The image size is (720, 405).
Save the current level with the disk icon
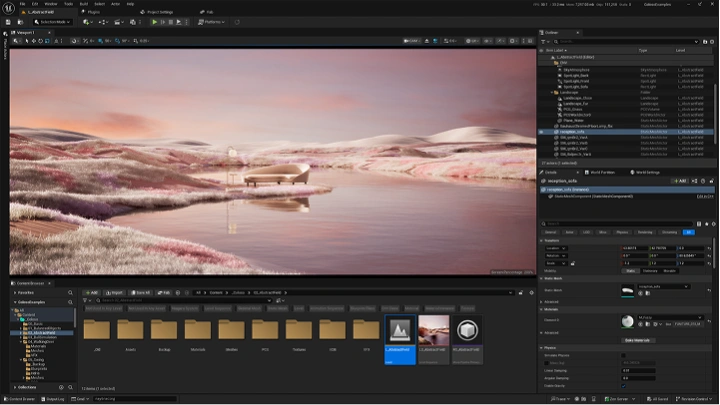coord(8,22)
